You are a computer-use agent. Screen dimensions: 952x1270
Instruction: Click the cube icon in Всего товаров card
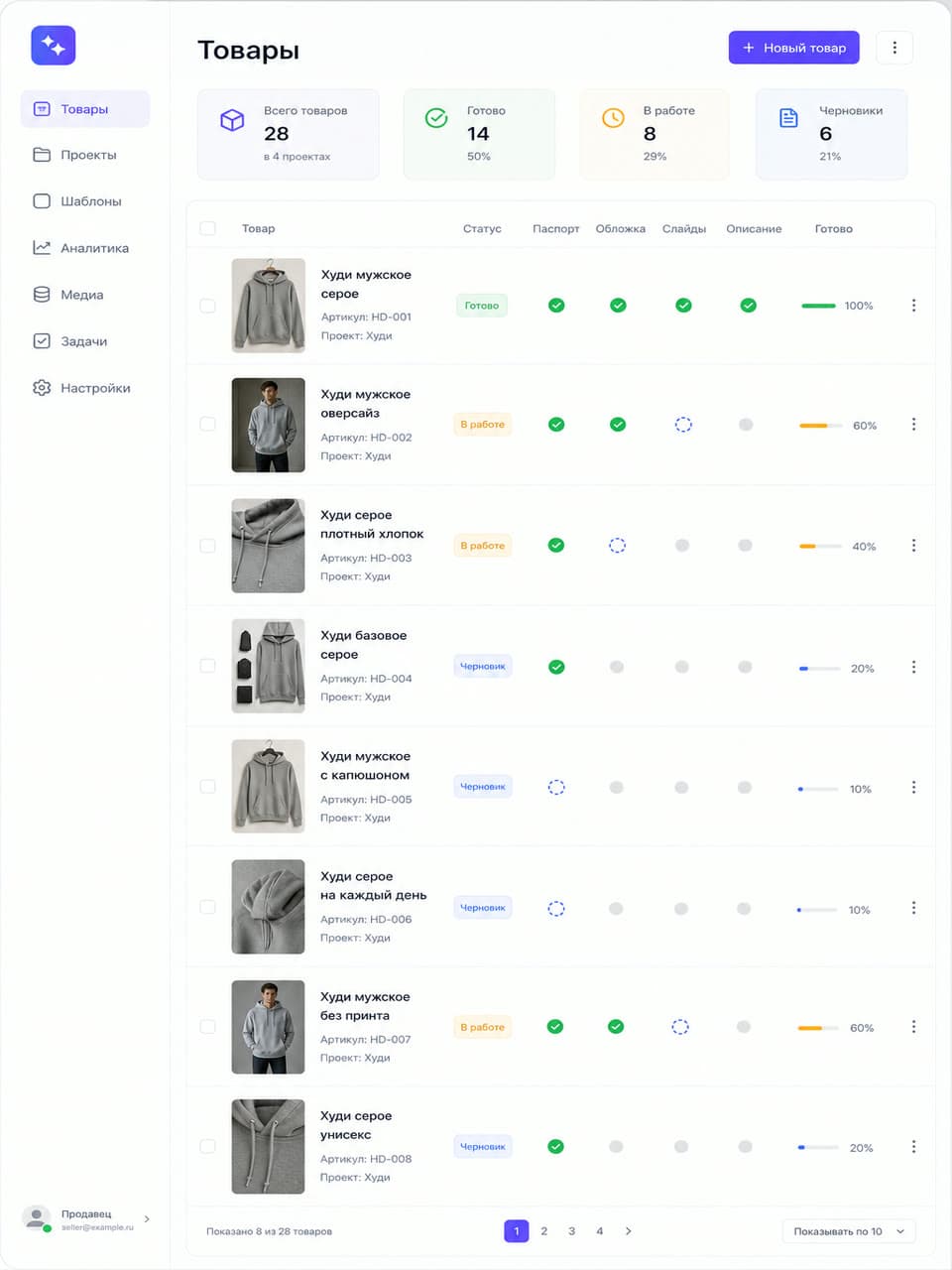(232, 120)
